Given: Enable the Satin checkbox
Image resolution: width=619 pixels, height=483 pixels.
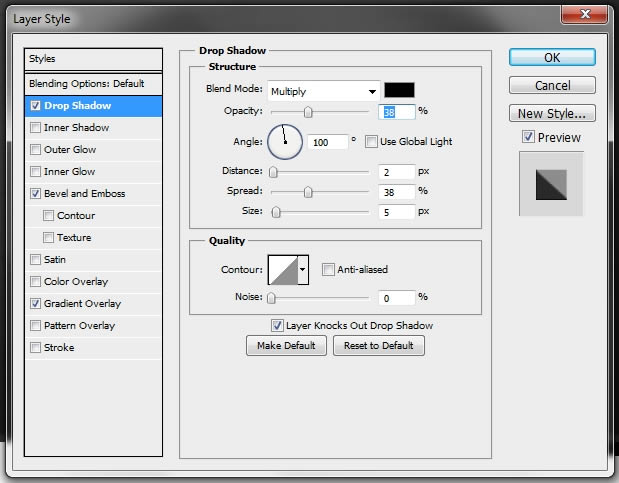Looking at the screenshot, I should (x=36, y=259).
